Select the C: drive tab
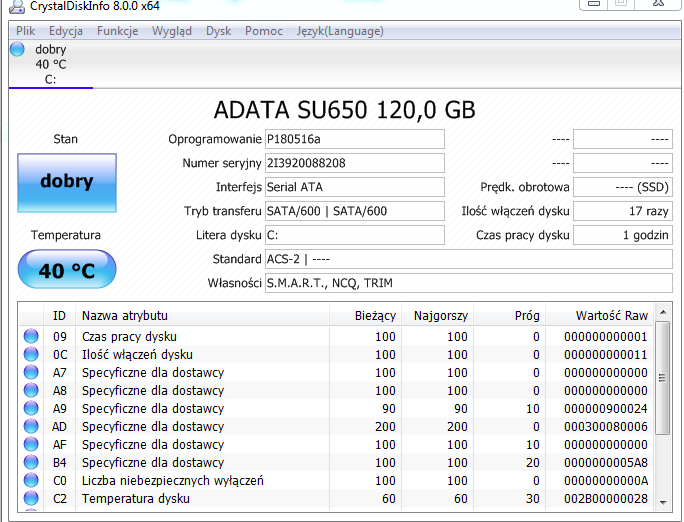This screenshot has height=522, width=684. (x=50, y=79)
